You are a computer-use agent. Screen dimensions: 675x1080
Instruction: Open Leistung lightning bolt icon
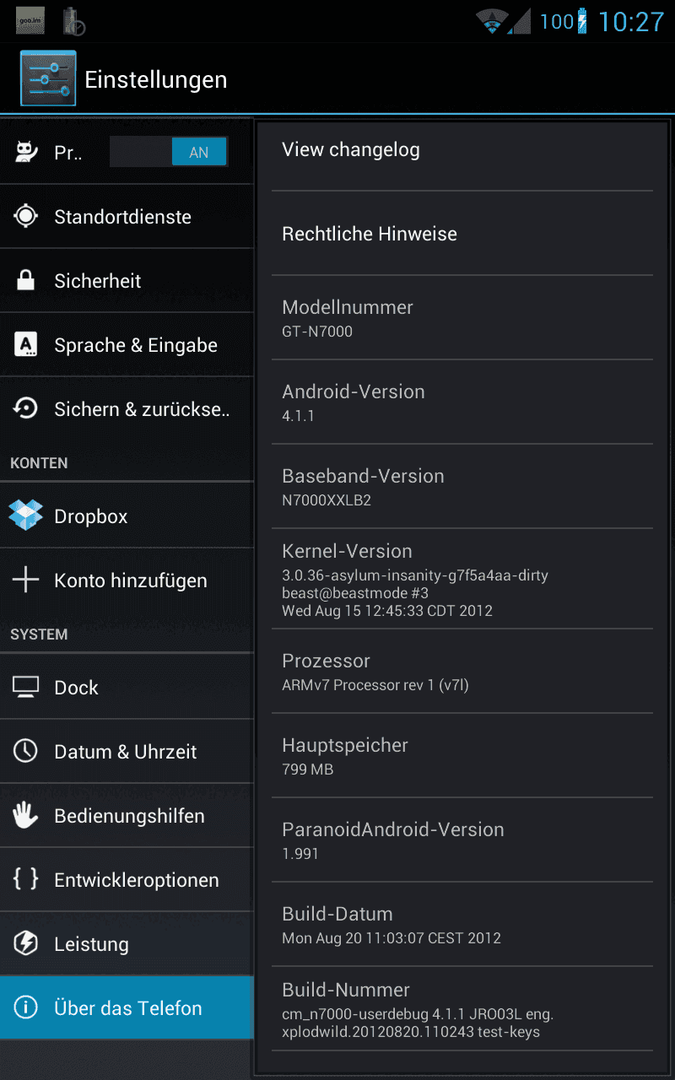point(25,944)
